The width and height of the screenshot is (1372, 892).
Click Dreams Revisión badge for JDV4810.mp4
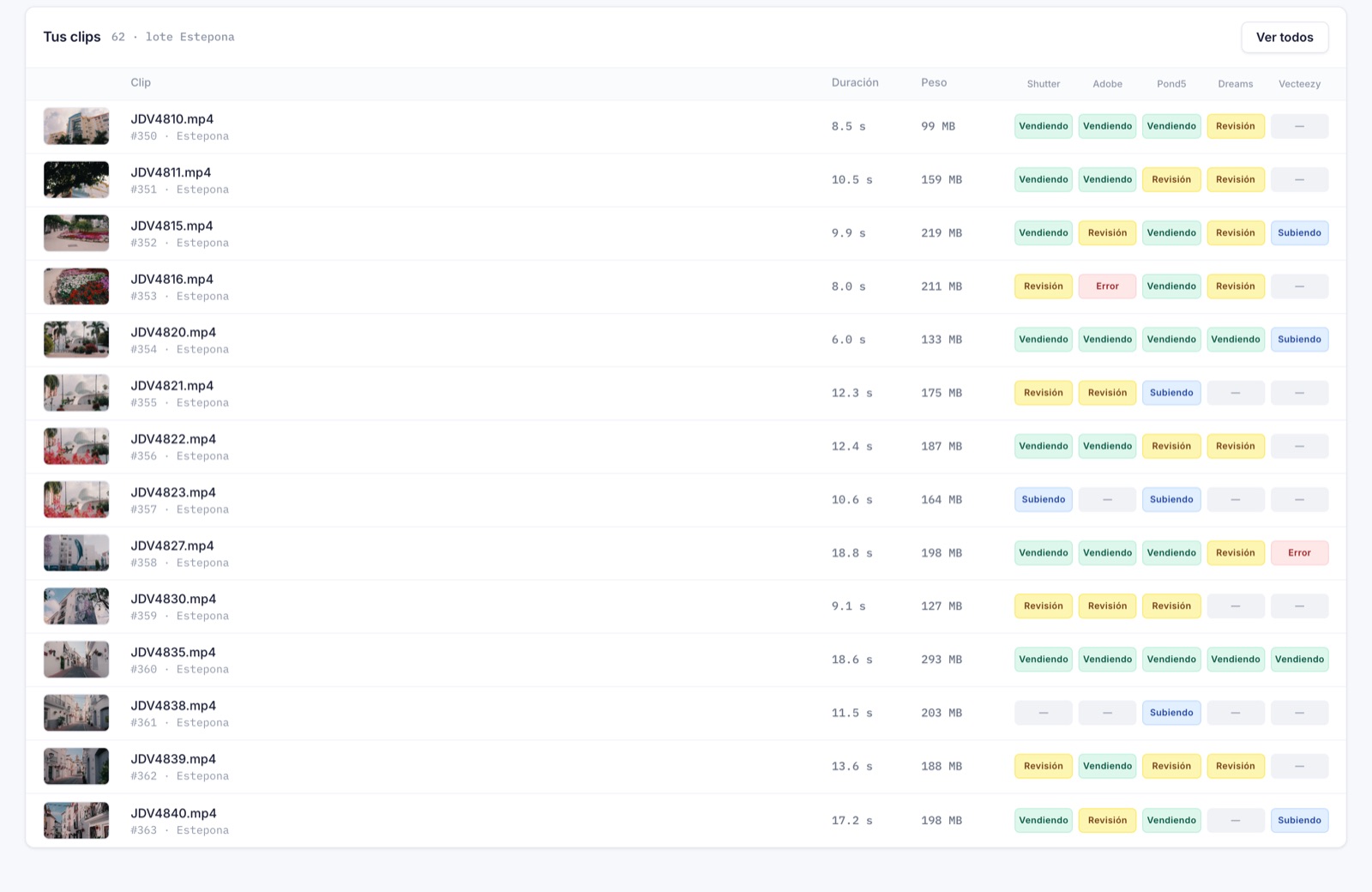[1236, 126]
